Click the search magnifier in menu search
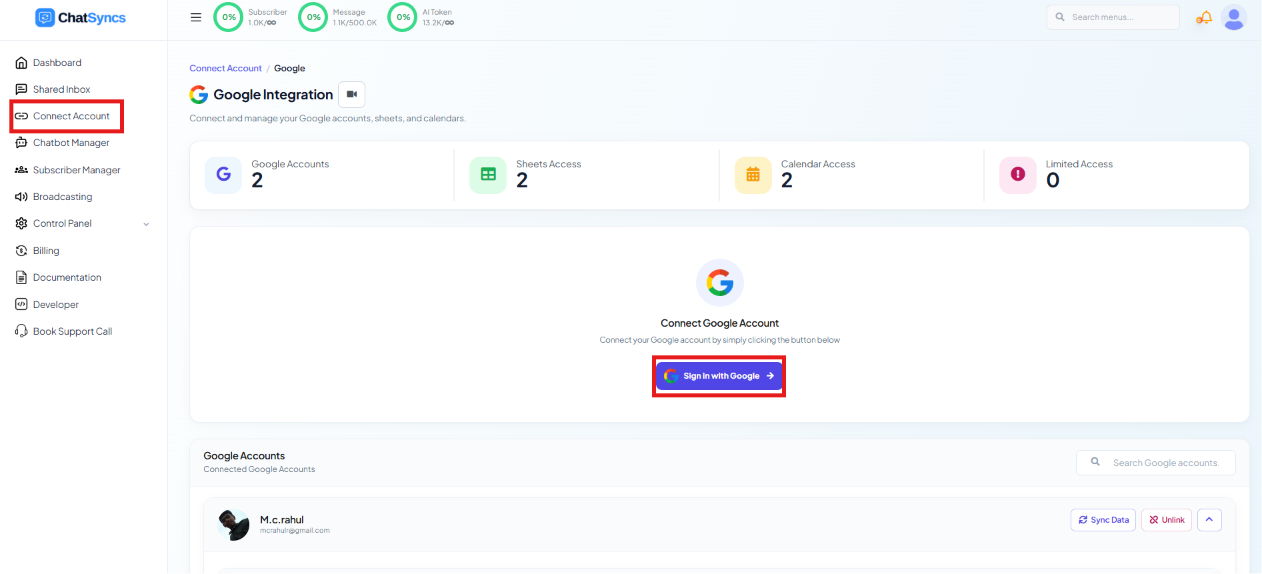This screenshot has width=1262, height=574. tap(1060, 17)
